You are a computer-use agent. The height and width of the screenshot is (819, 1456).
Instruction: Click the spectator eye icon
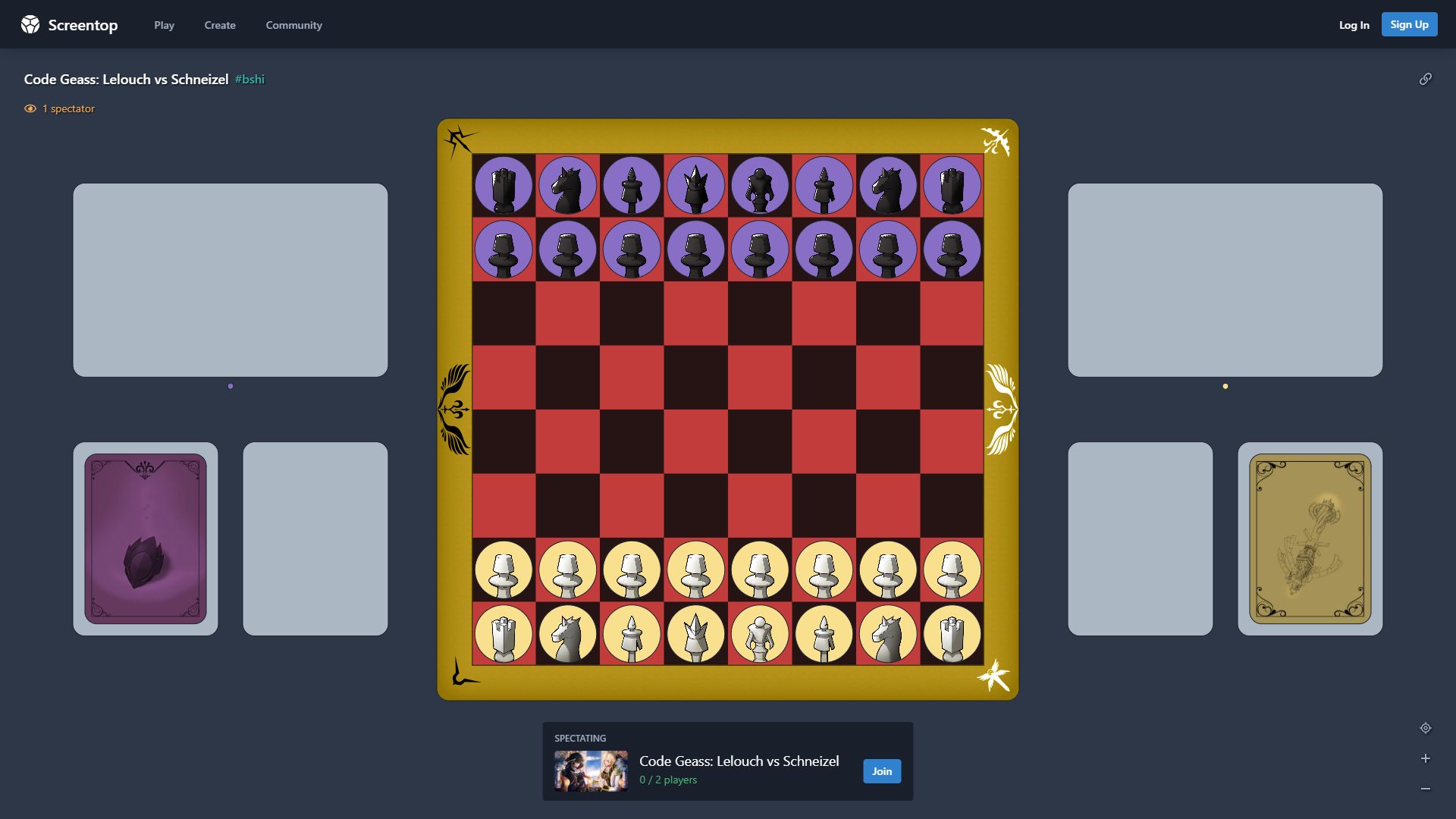(x=30, y=108)
